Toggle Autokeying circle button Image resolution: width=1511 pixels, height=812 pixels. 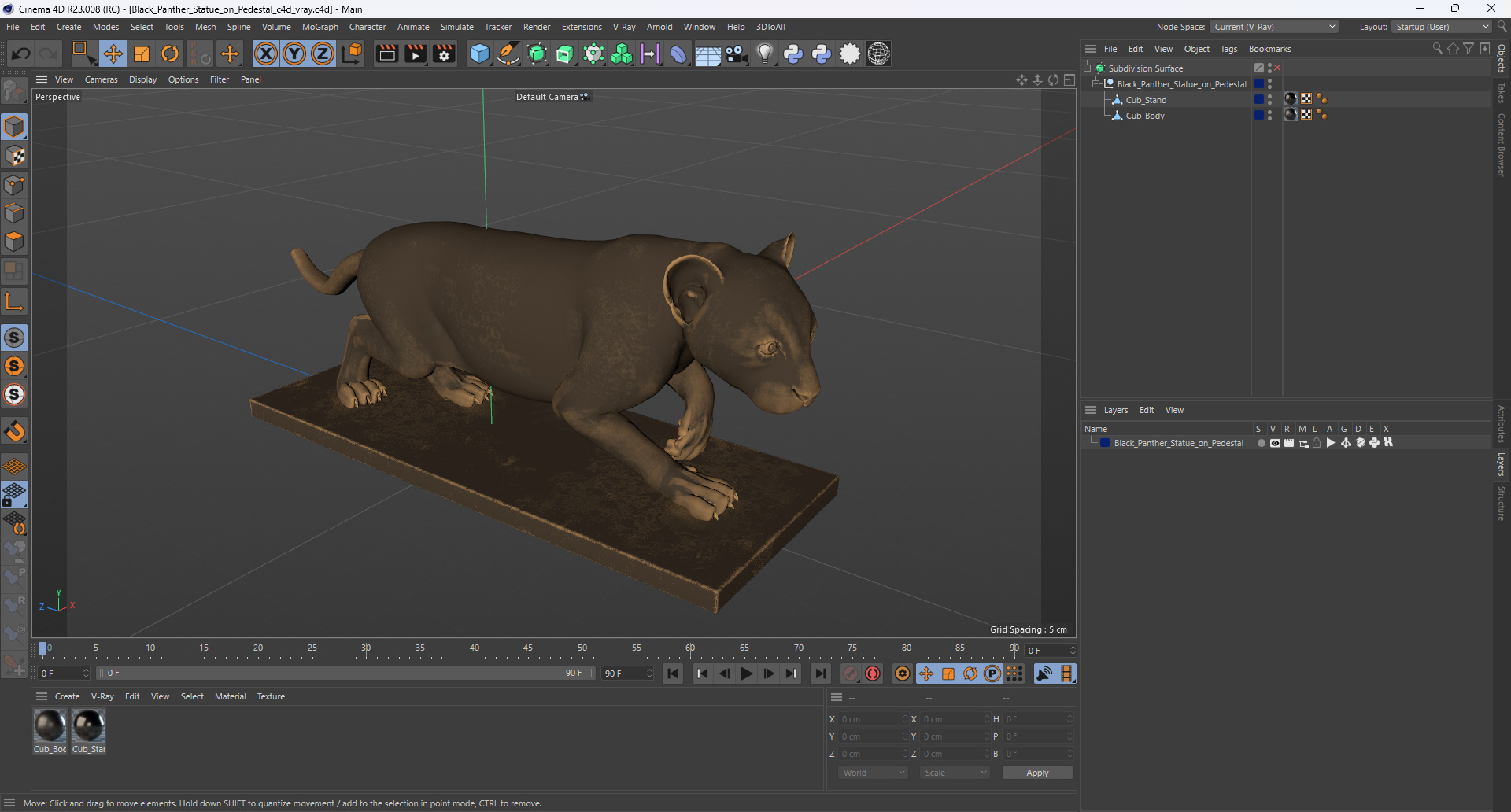point(873,674)
